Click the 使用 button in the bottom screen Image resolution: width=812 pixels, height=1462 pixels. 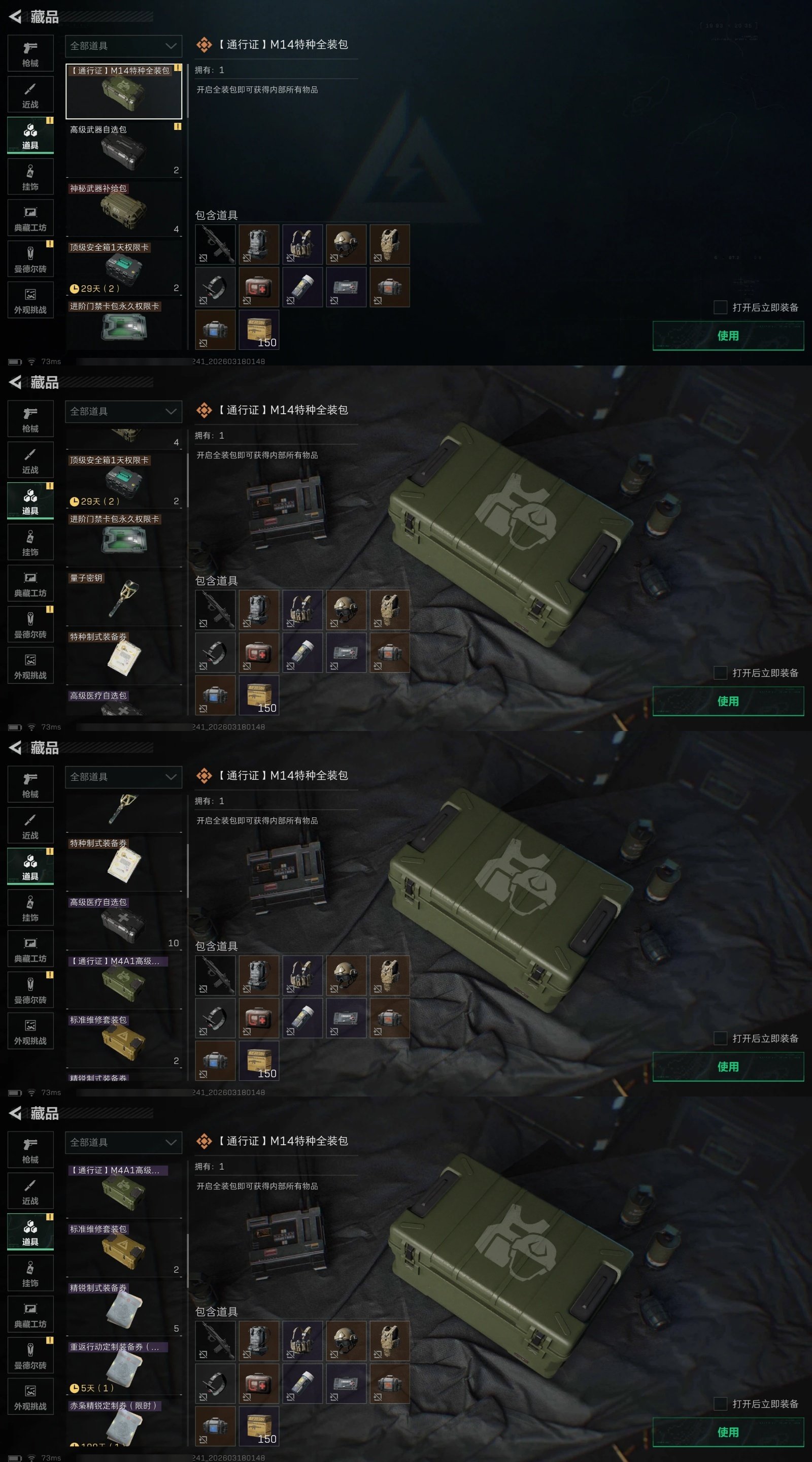pyautogui.click(x=728, y=1432)
